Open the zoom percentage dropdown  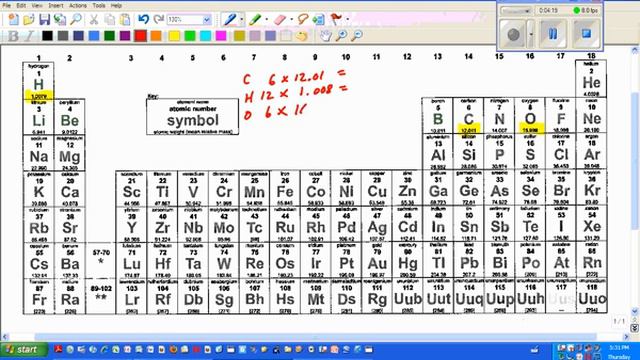(x=207, y=20)
